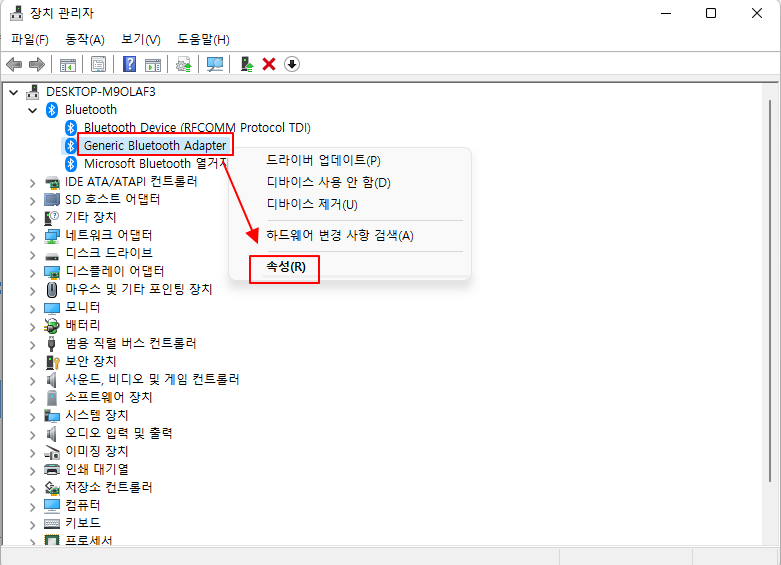Open the 도움말(H) menu
This screenshot has height=565, width=781.
pyautogui.click(x=203, y=39)
